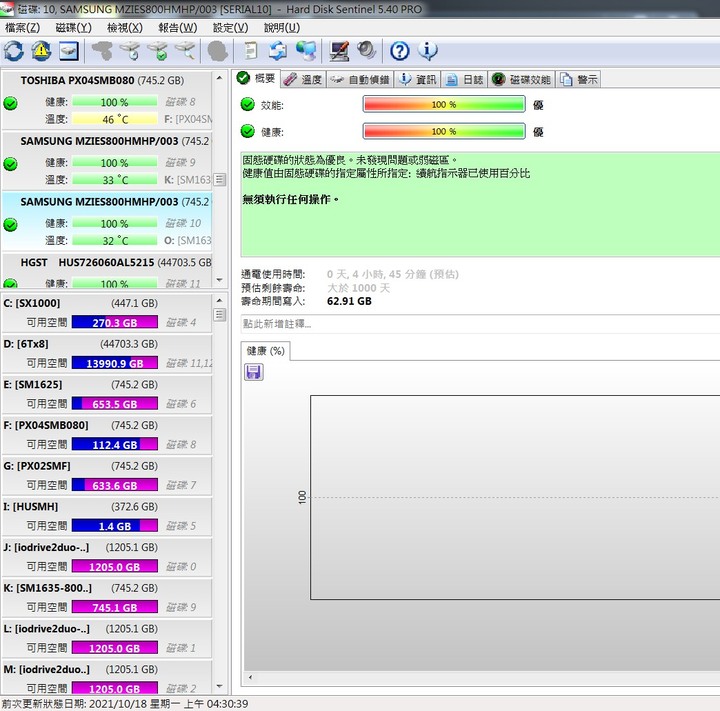Switch to the 日誌 tab
720x711 pixels.
465,79
